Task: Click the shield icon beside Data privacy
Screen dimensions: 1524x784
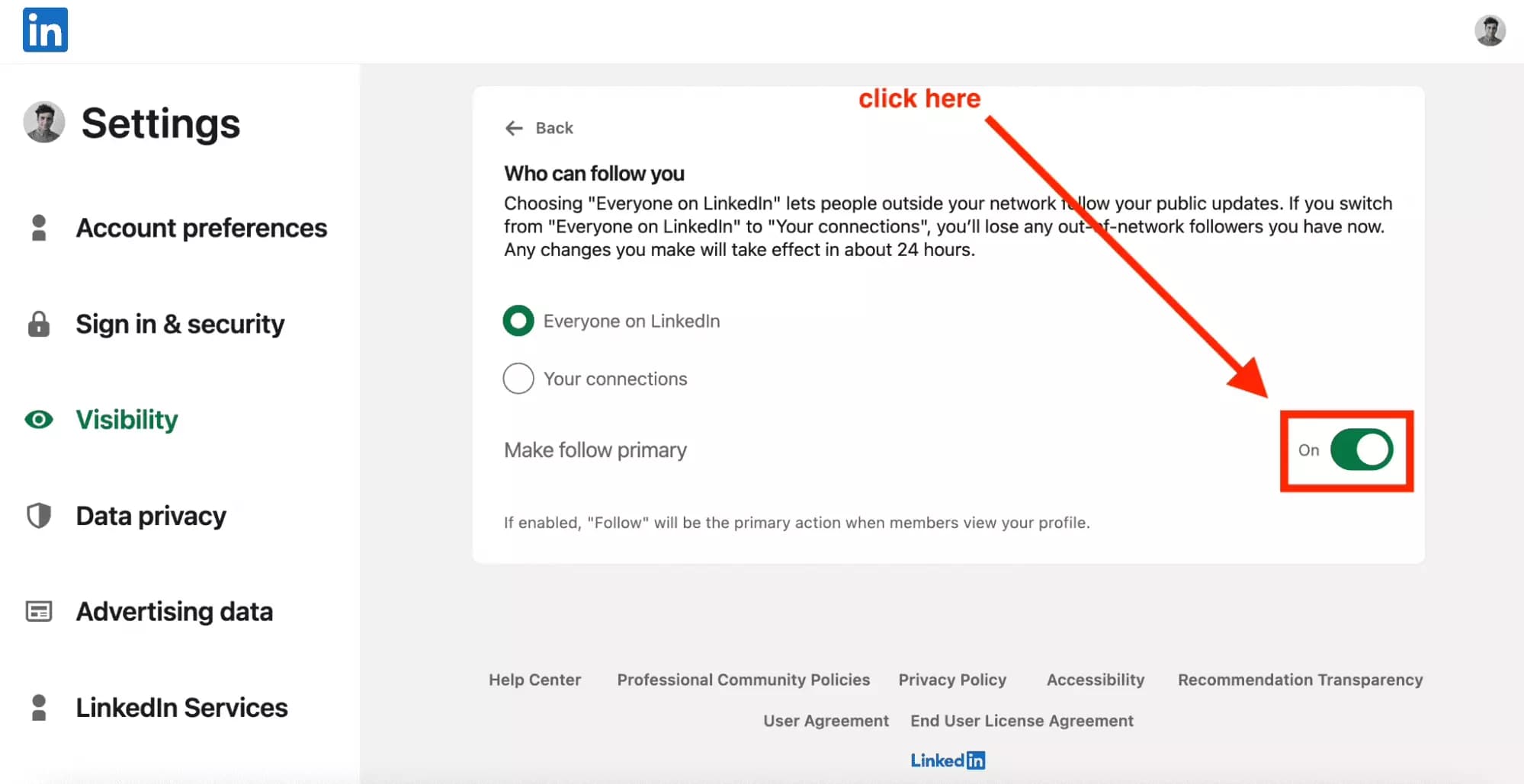Action: tap(38, 516)
